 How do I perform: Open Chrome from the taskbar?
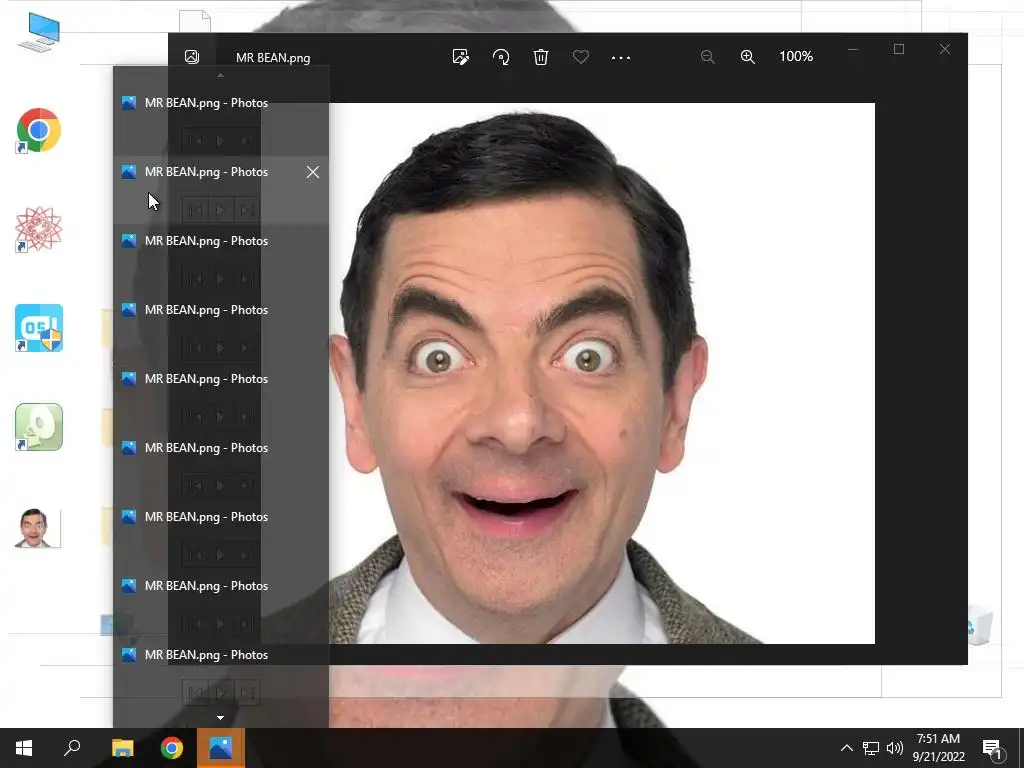click(172, 748)
